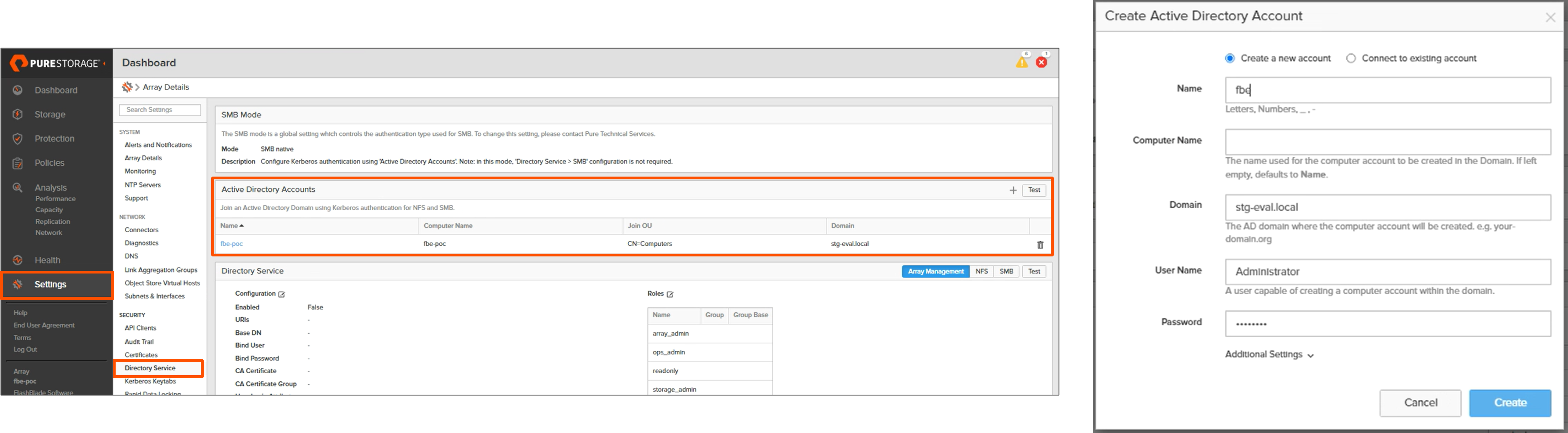
Task: Open Subnets & Interfaces settings
Action: pos(154,297)
